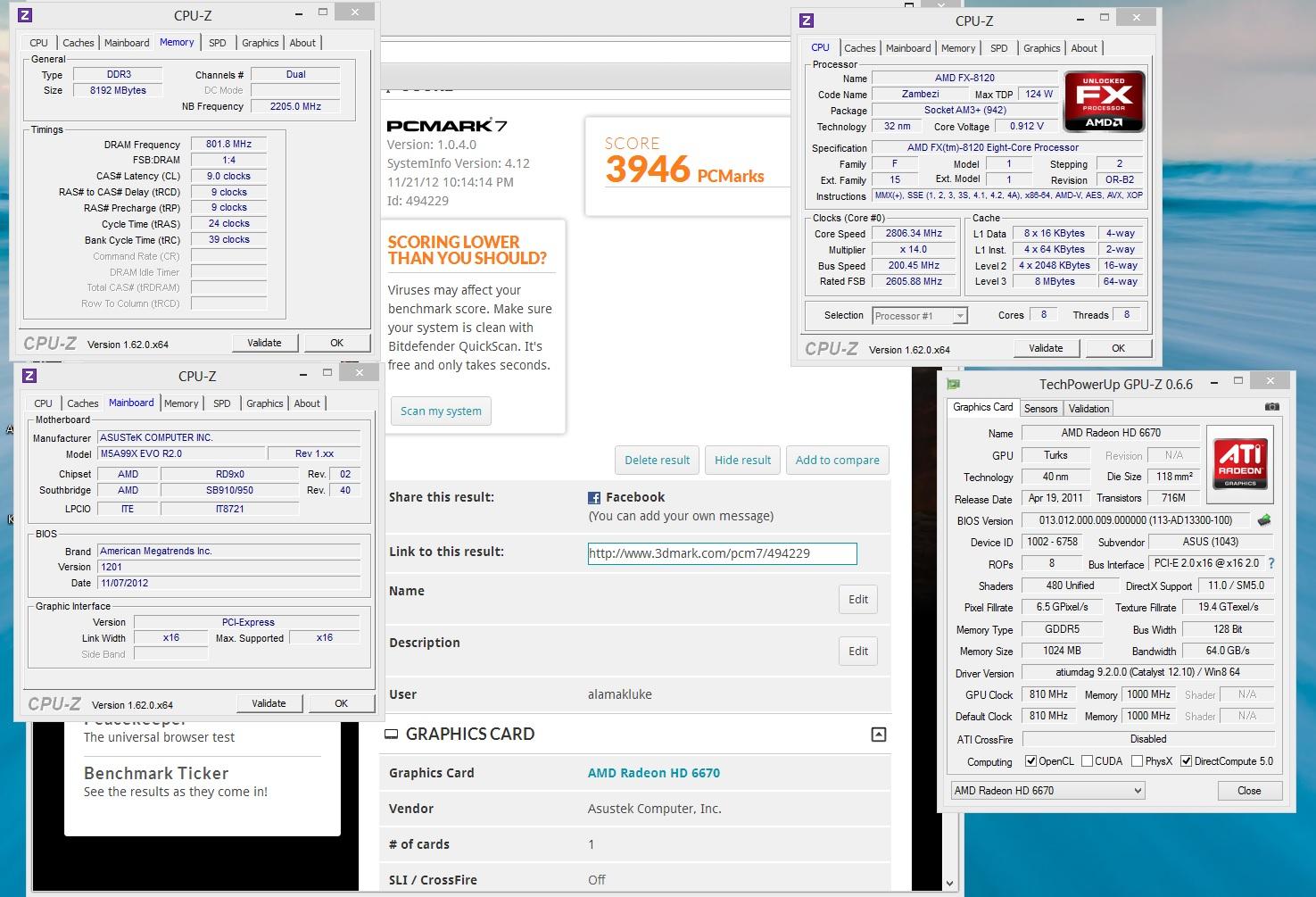This screenshot has height=897, width=1316.
Task: Click the DRAM Frequency value 801.8 MHz
Action: click(x=228, y=144)
